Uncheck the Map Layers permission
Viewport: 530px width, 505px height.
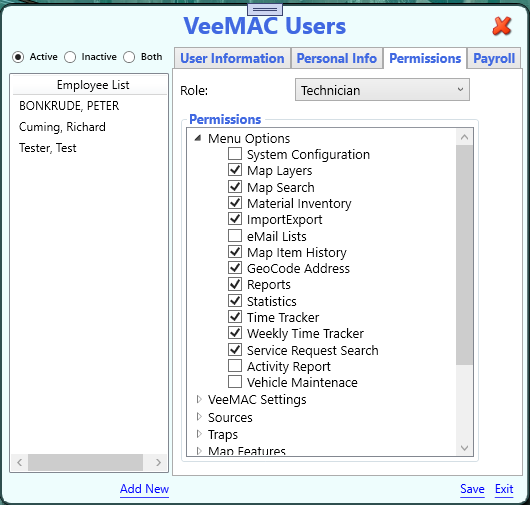[x=235, y=170]
